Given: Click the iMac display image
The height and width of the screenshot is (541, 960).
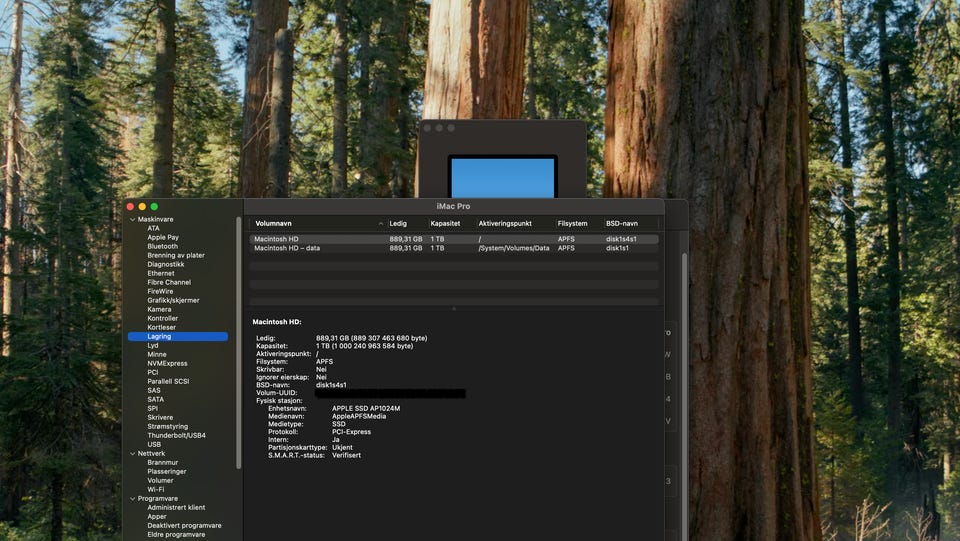Looking at the screenshot, I should pos(502,177).
